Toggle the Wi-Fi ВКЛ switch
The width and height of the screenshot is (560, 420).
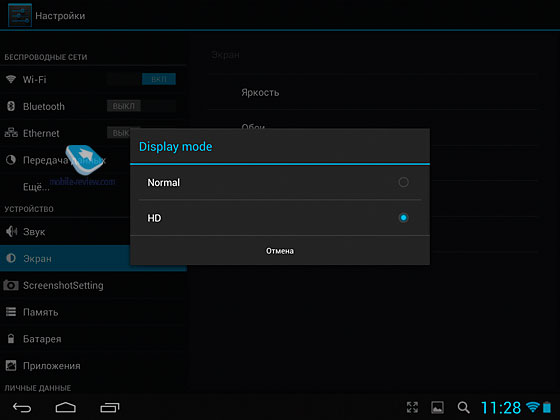[x=141, y=79]
